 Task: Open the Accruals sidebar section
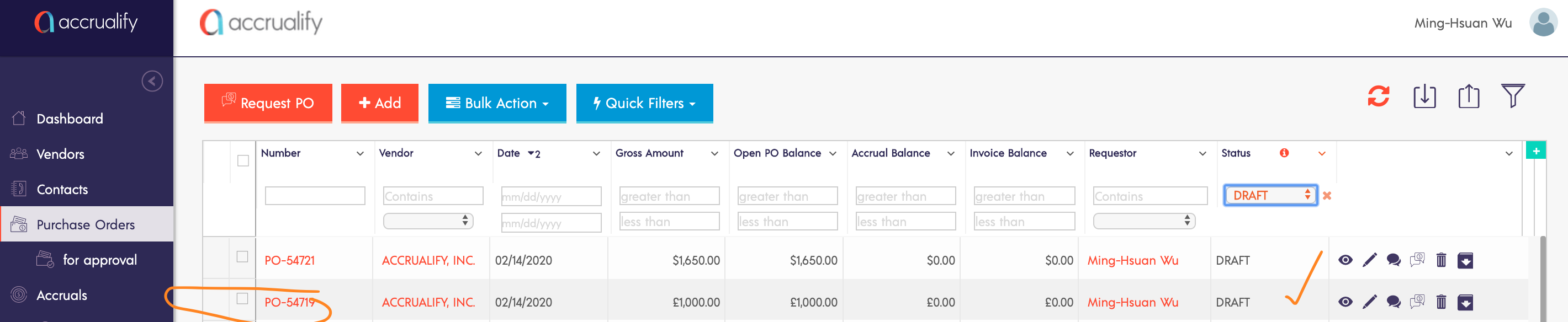61,296
